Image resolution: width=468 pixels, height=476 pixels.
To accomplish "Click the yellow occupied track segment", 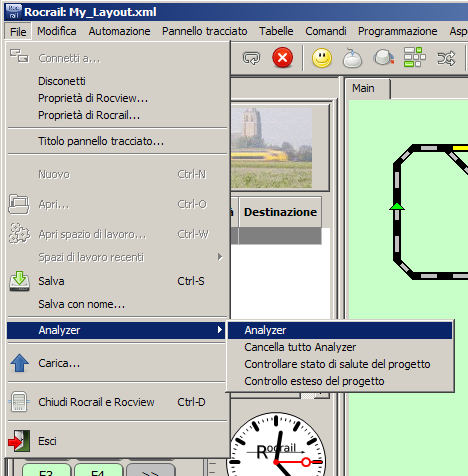I will [x=460, y=148].
